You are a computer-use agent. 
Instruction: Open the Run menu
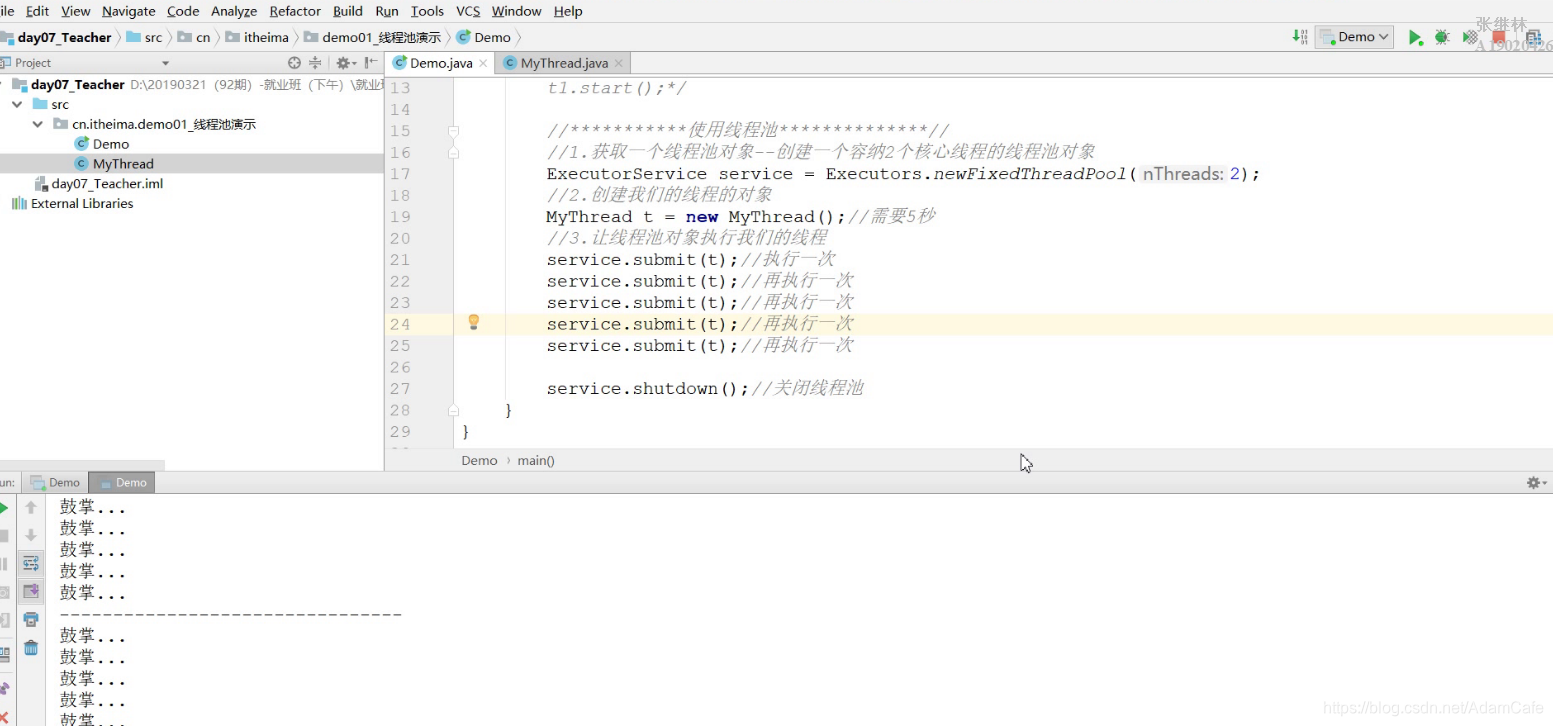387,11
